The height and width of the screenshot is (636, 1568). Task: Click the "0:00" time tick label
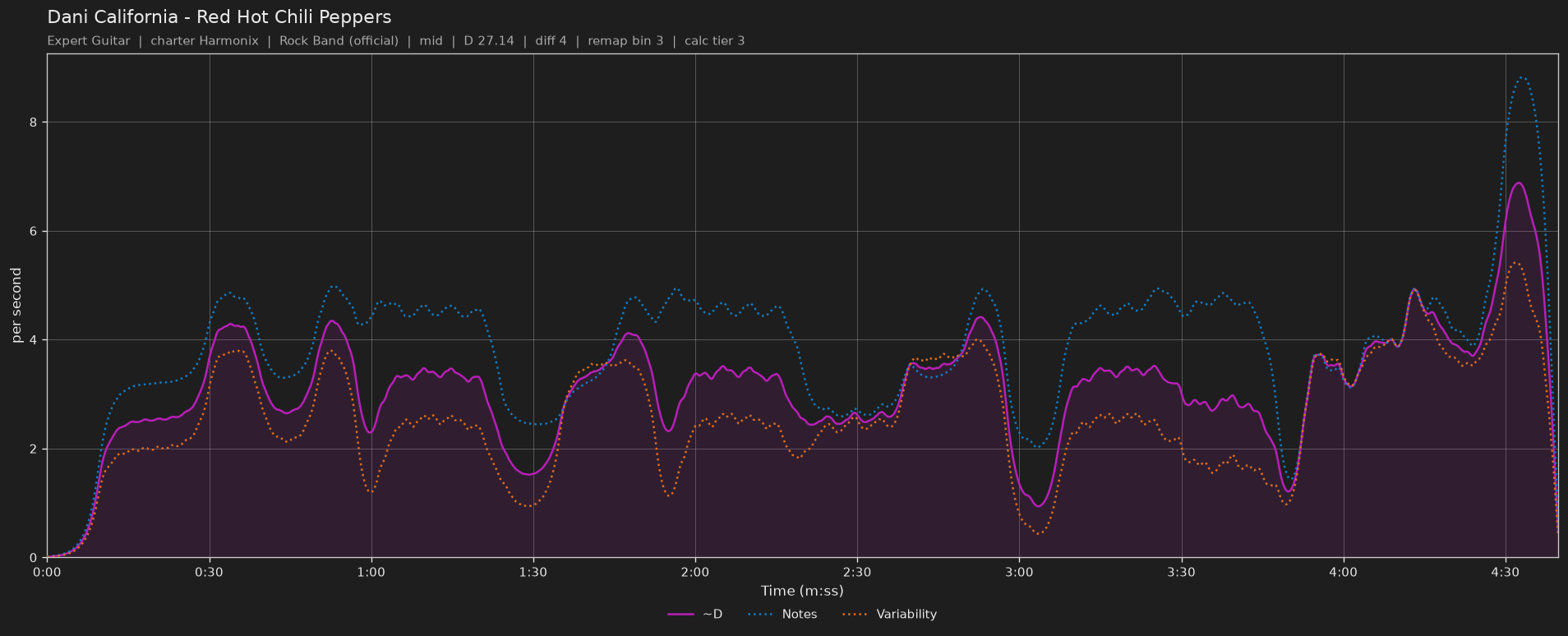pyautogui.click(x=47, y=572)
